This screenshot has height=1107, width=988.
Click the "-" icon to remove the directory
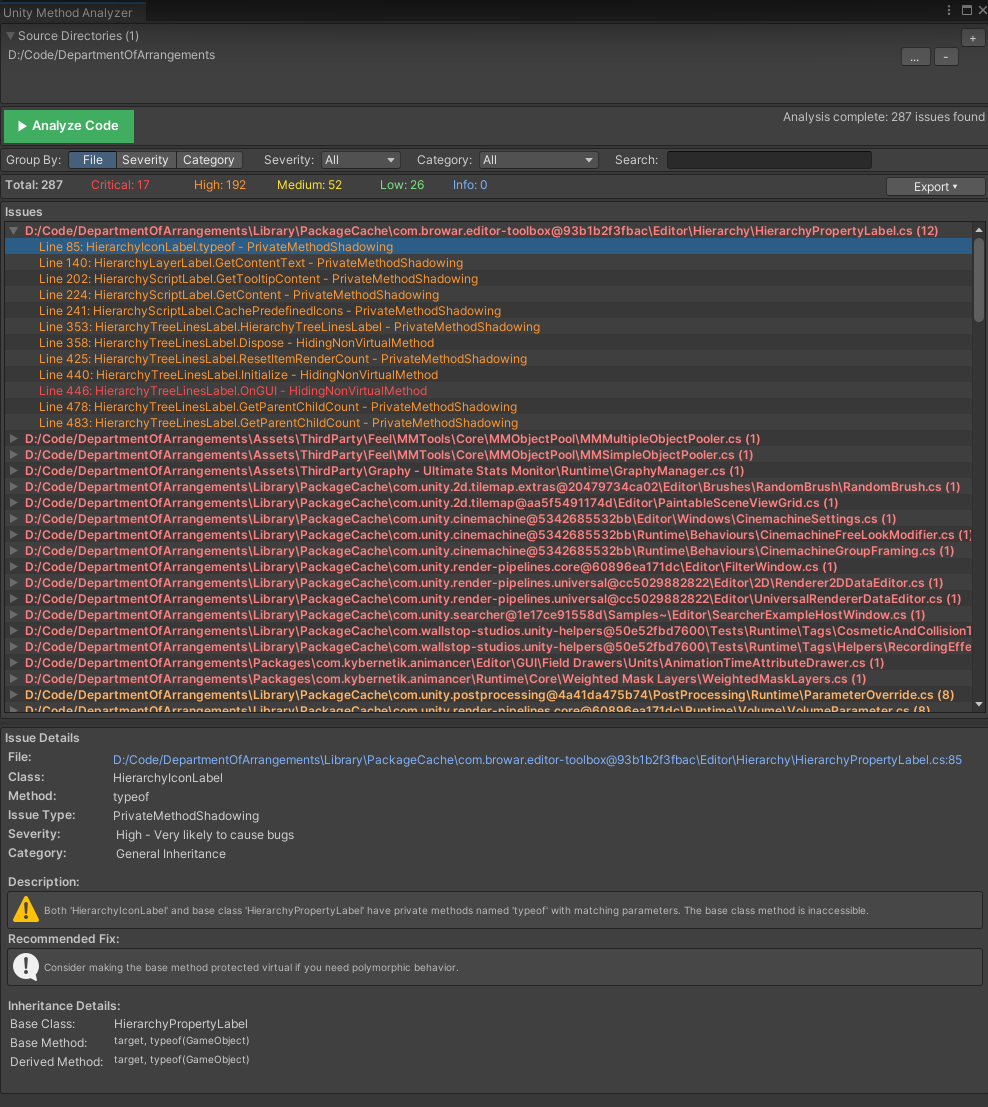[x=945, y=57]
